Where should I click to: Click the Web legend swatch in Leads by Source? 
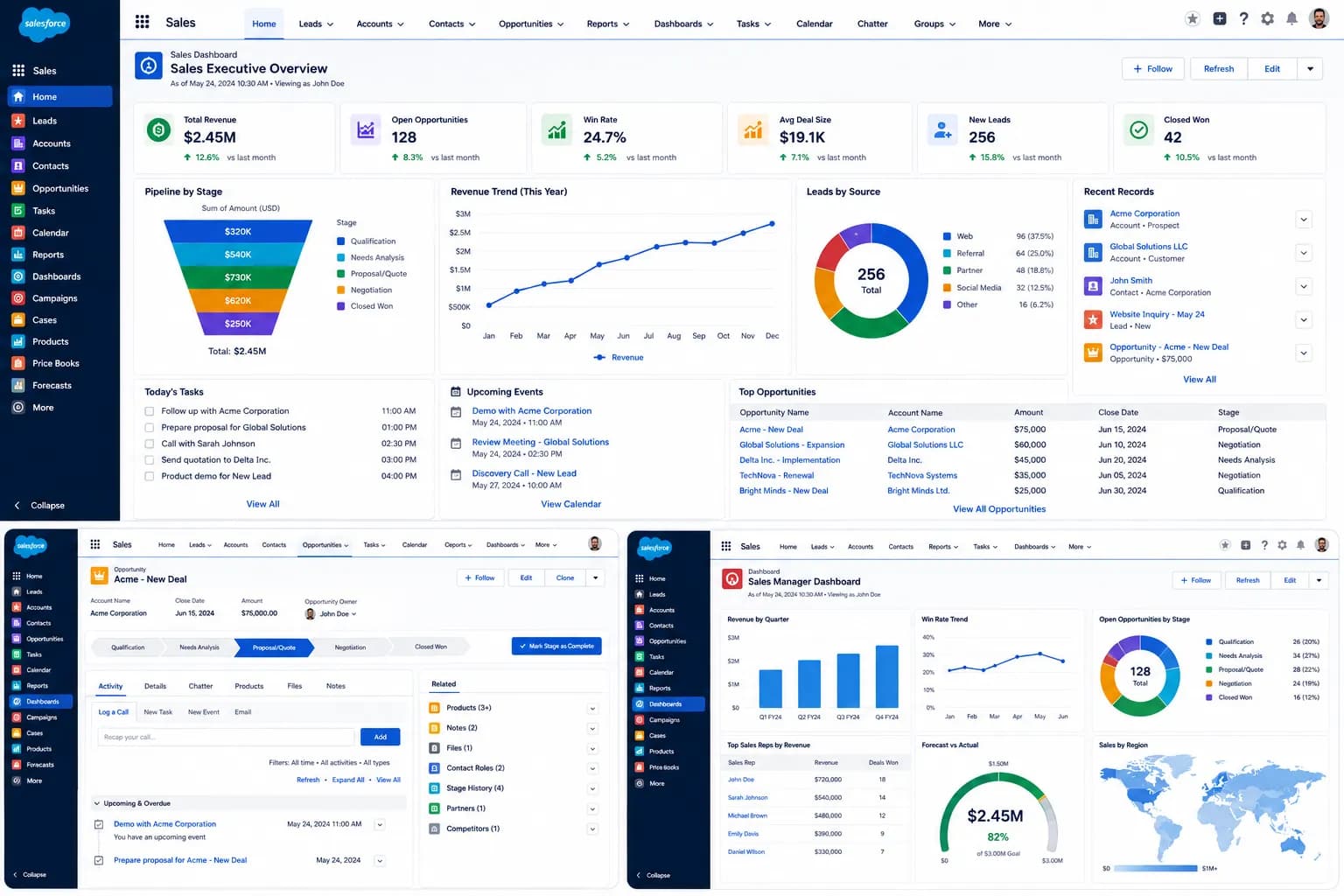click(x=947, y=236)
